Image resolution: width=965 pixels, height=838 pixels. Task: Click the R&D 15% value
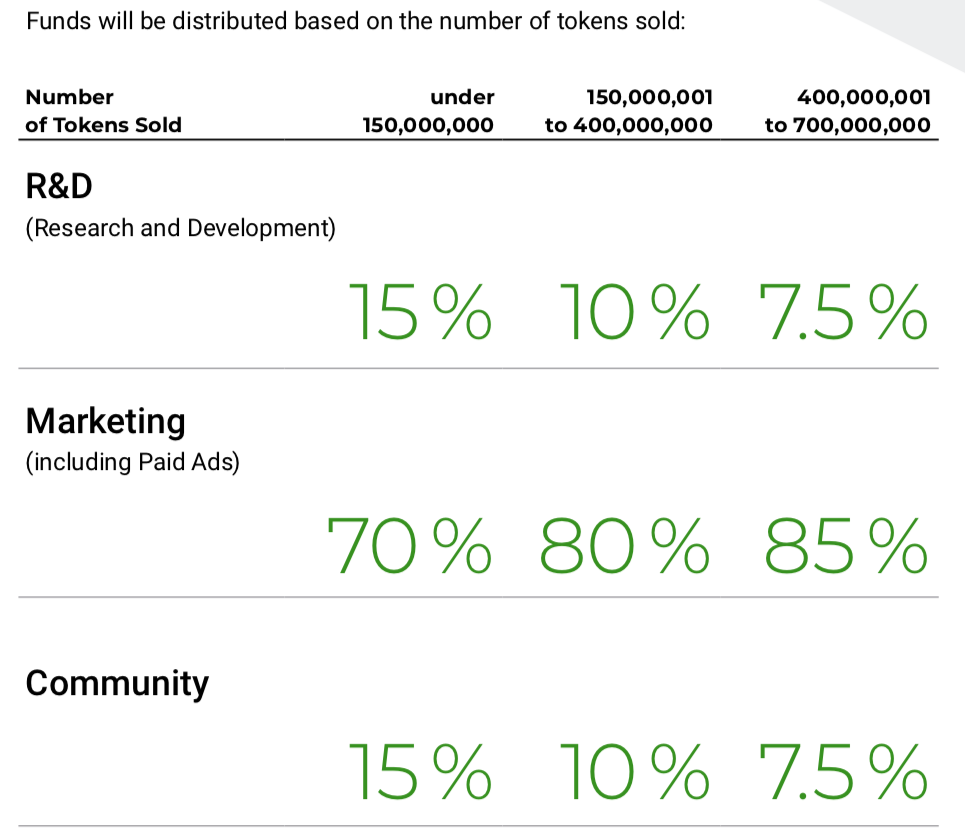(x=421, y=312)
